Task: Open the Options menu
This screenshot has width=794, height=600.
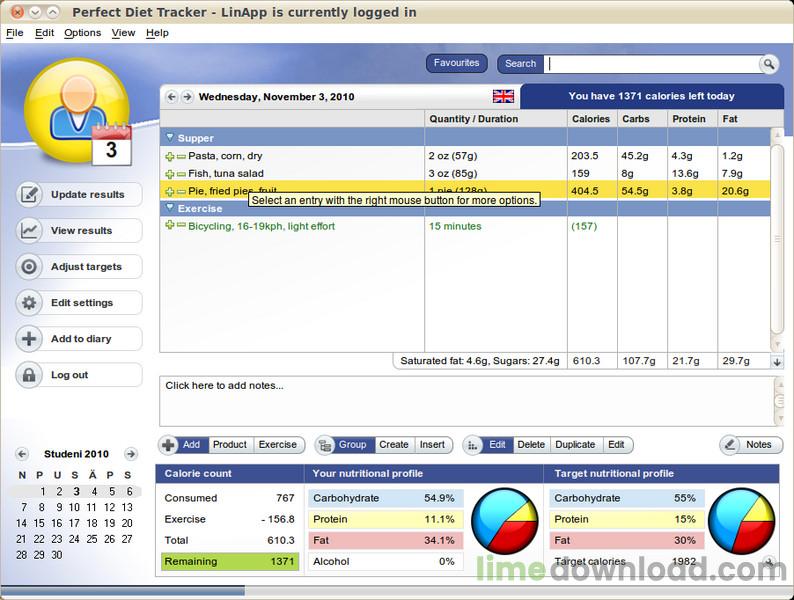Action: 83,33
